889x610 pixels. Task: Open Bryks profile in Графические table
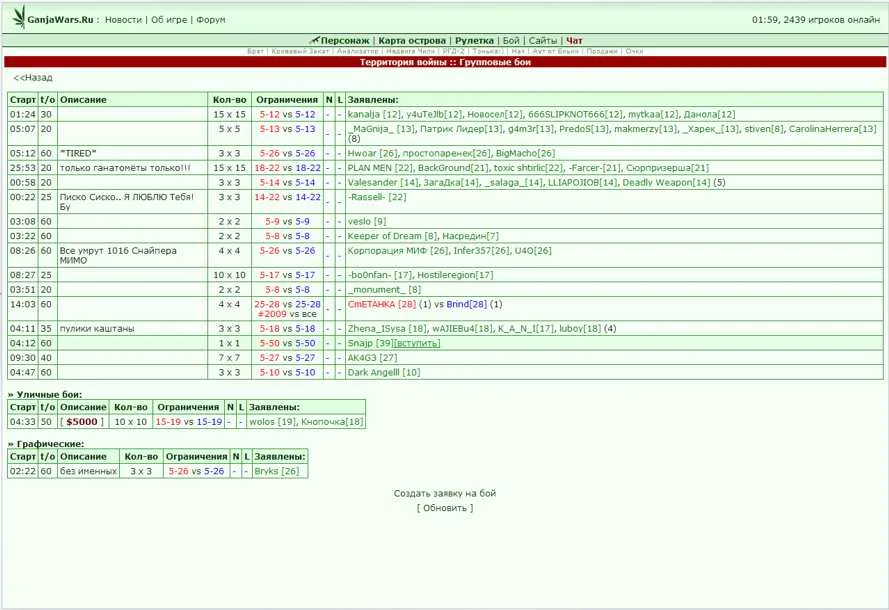pyautogui.click(x=265, y=471)
